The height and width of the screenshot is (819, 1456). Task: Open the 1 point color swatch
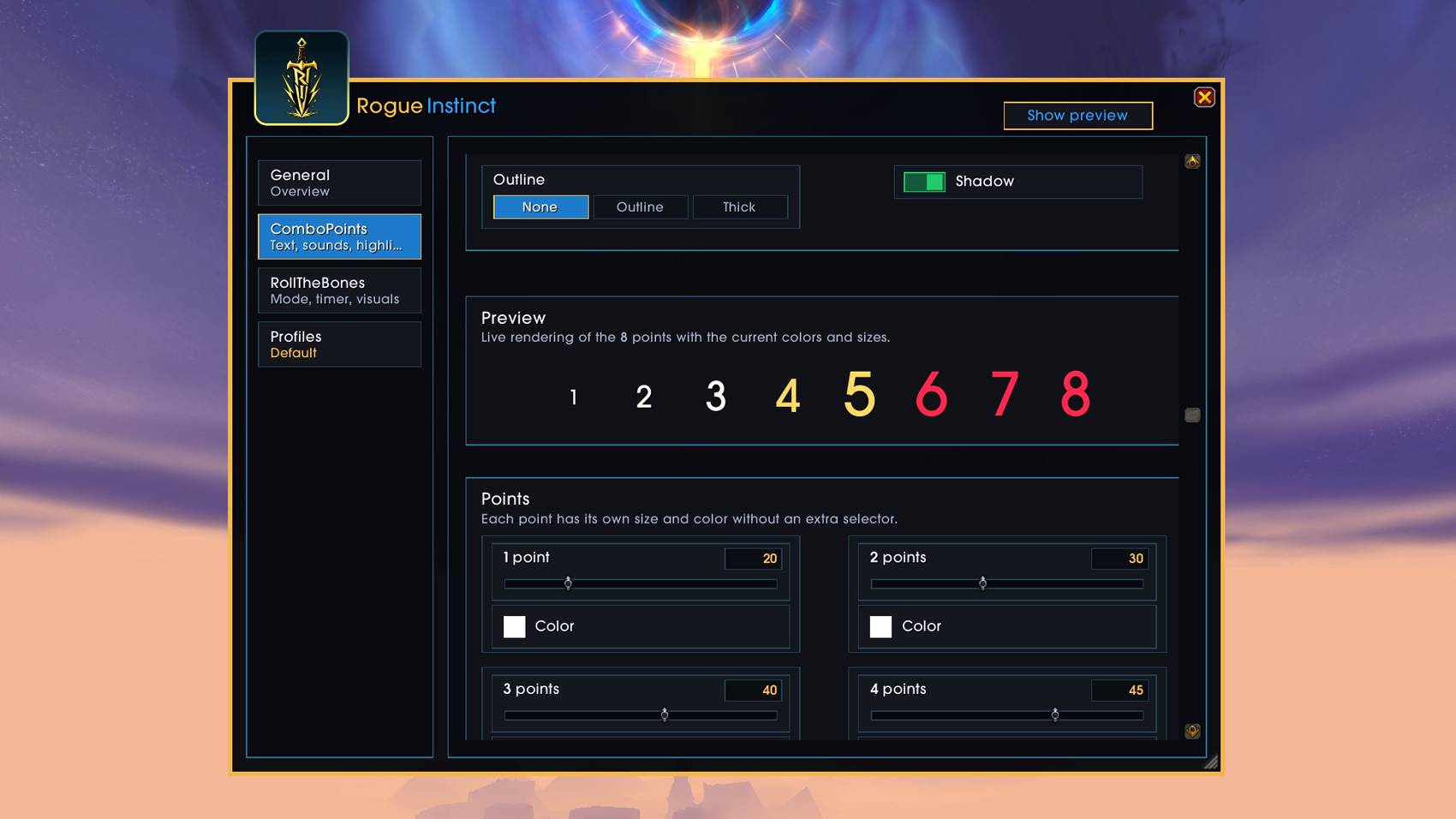514,626
